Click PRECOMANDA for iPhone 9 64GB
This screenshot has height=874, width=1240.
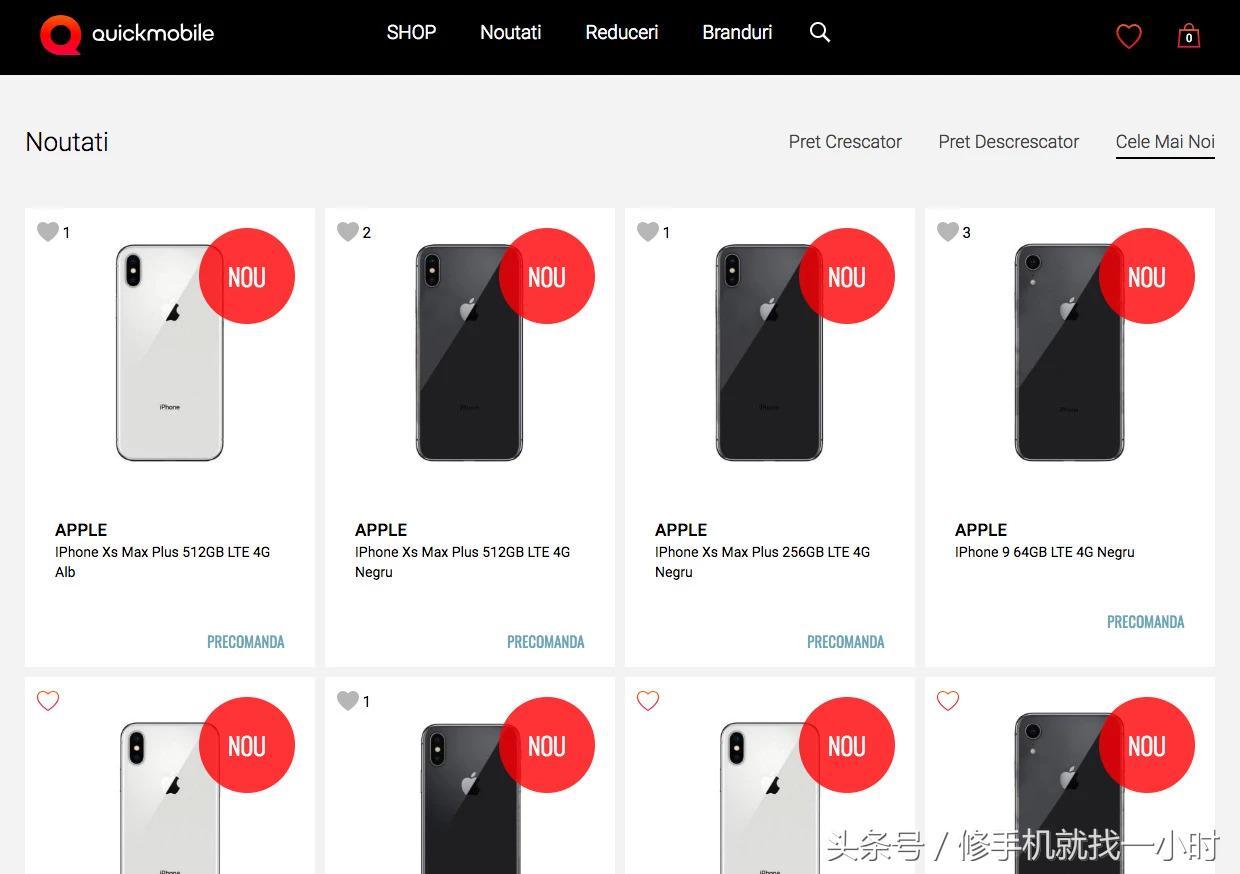(x=1146, y=622)
